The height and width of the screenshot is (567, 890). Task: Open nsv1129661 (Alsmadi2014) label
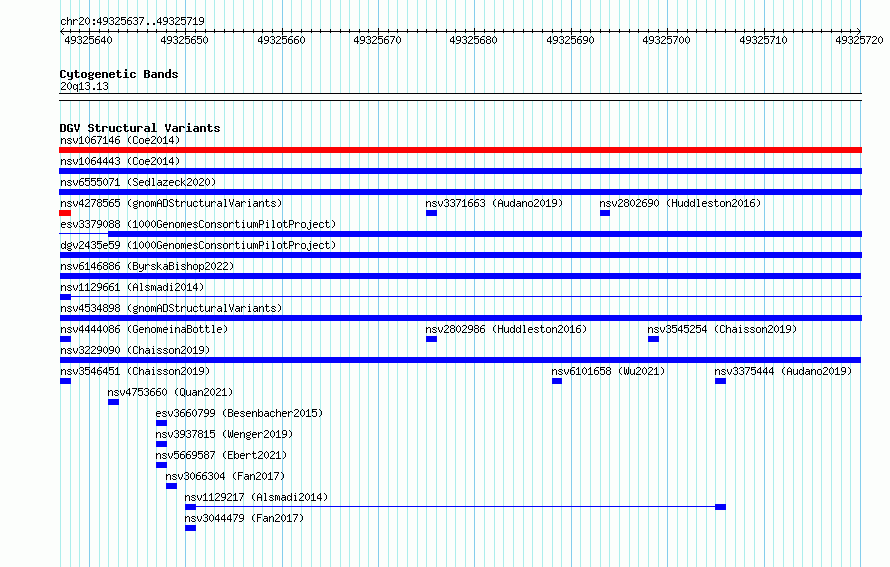click(x=132, y=287)
